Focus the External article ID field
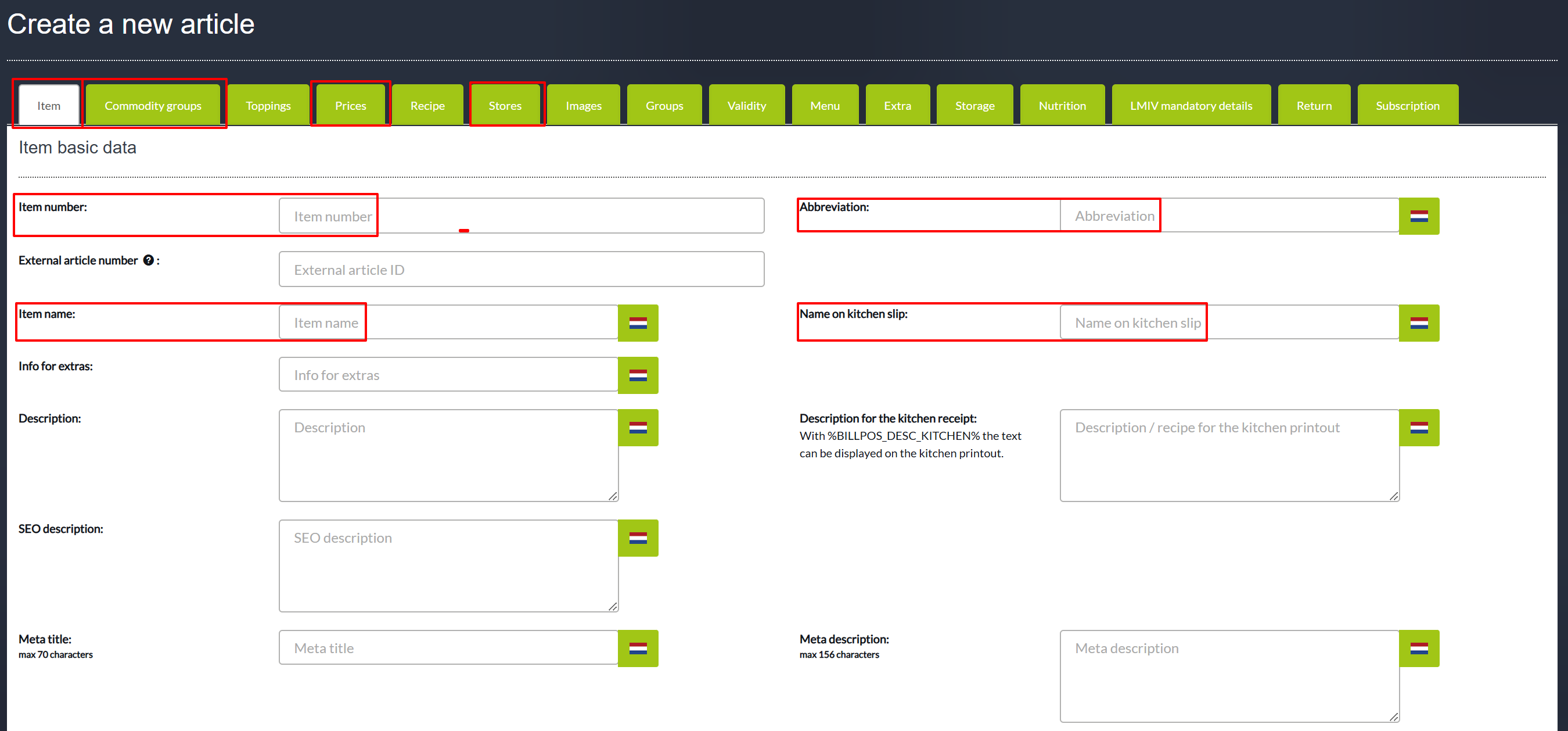 click(521, 269)
